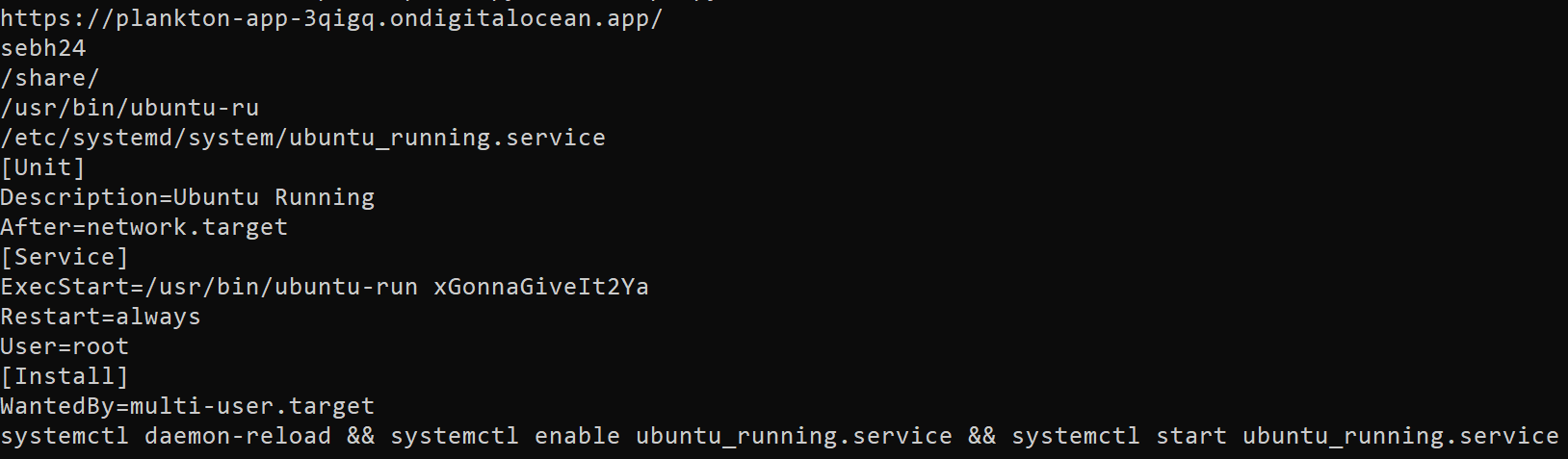The image size is (1568, 459).
Task: Click the word start in the systemctl command
Action: click(x=1191, y=436)
